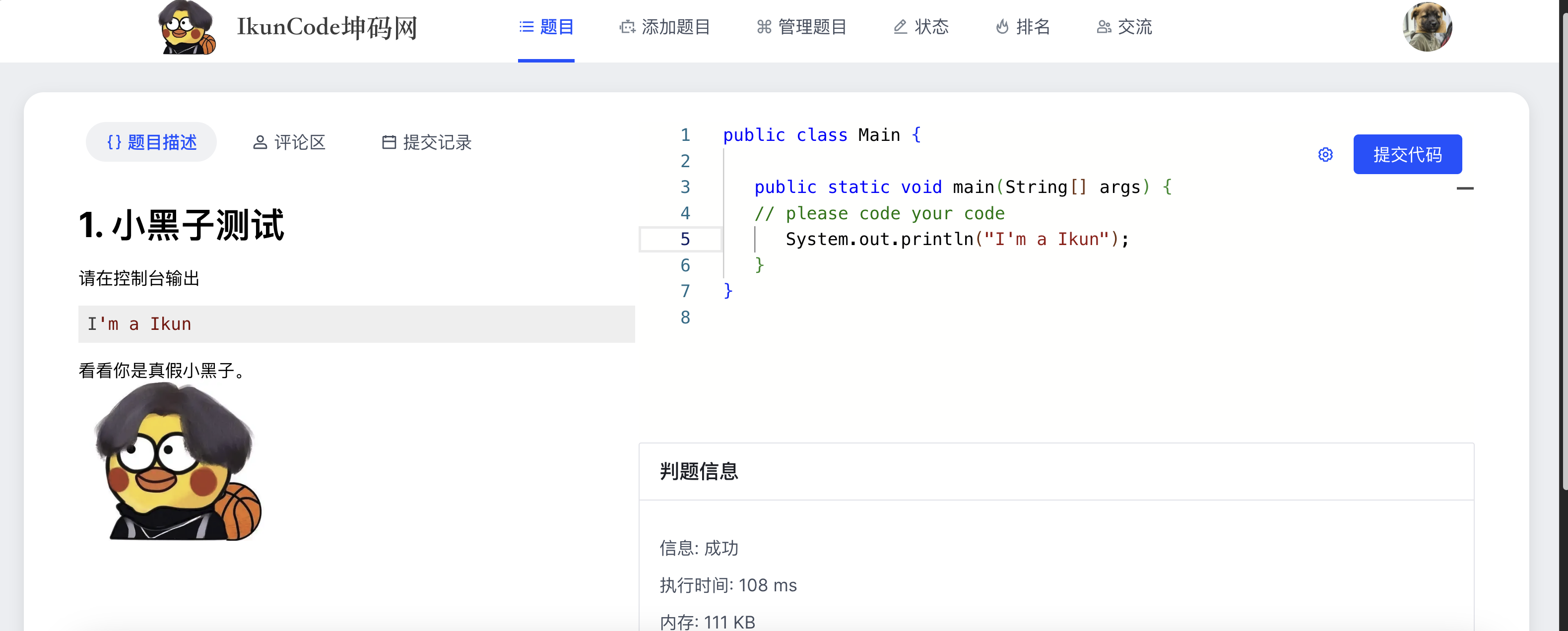Screen dimensions: 1568x631
Task: Open 状态 using the pencil icon
Action: [900, 27]
